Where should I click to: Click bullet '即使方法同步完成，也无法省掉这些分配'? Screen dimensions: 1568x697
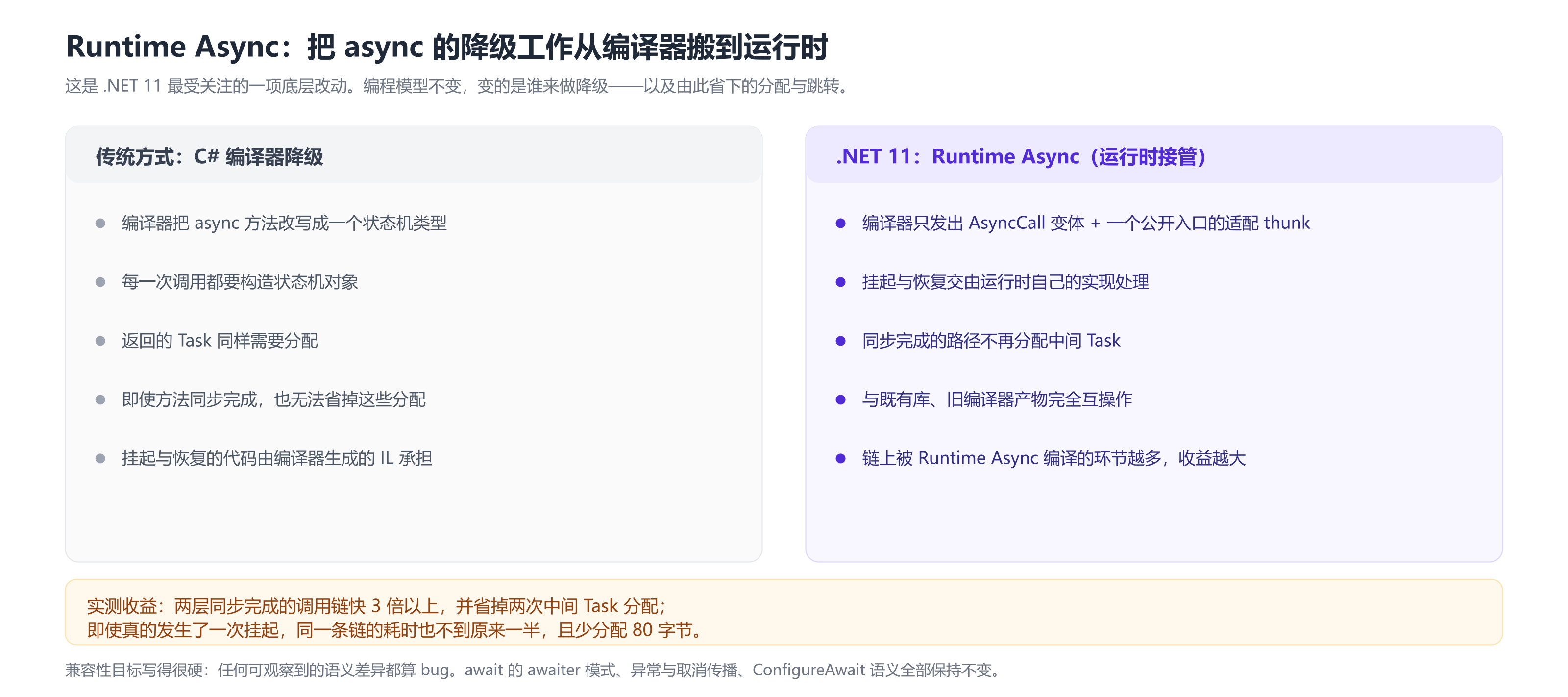point(273,399)
